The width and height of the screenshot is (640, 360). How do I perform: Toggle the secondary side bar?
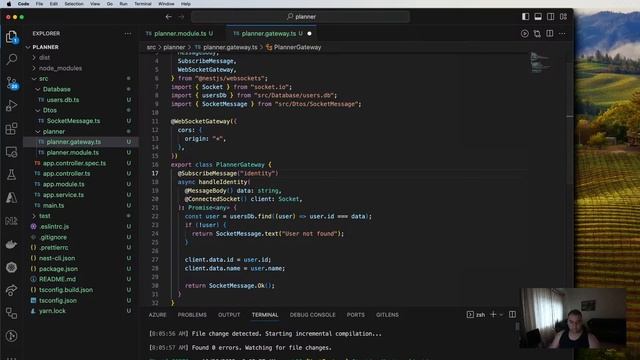click(551, 17)
